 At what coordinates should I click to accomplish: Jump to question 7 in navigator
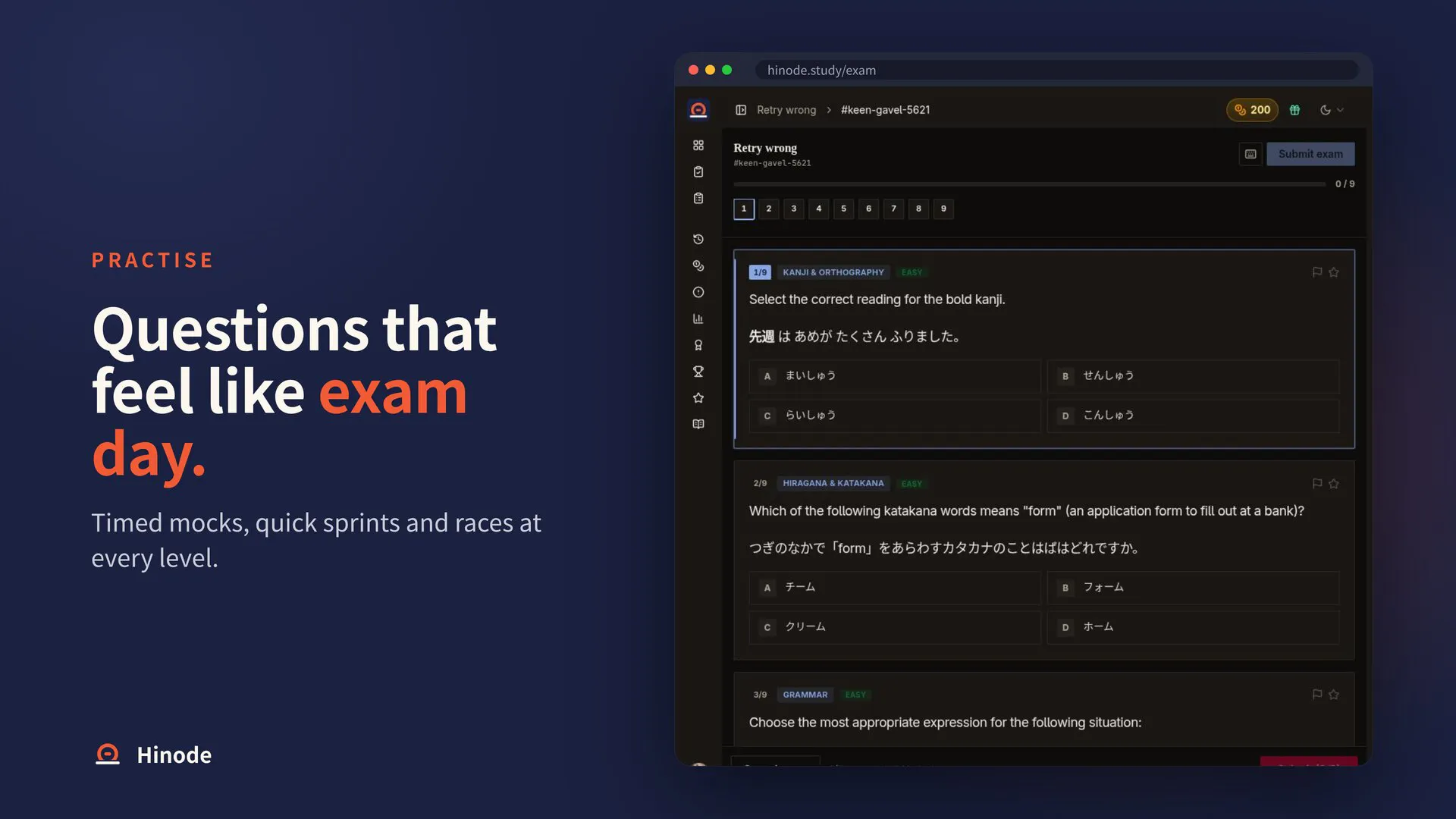[894, 209]
